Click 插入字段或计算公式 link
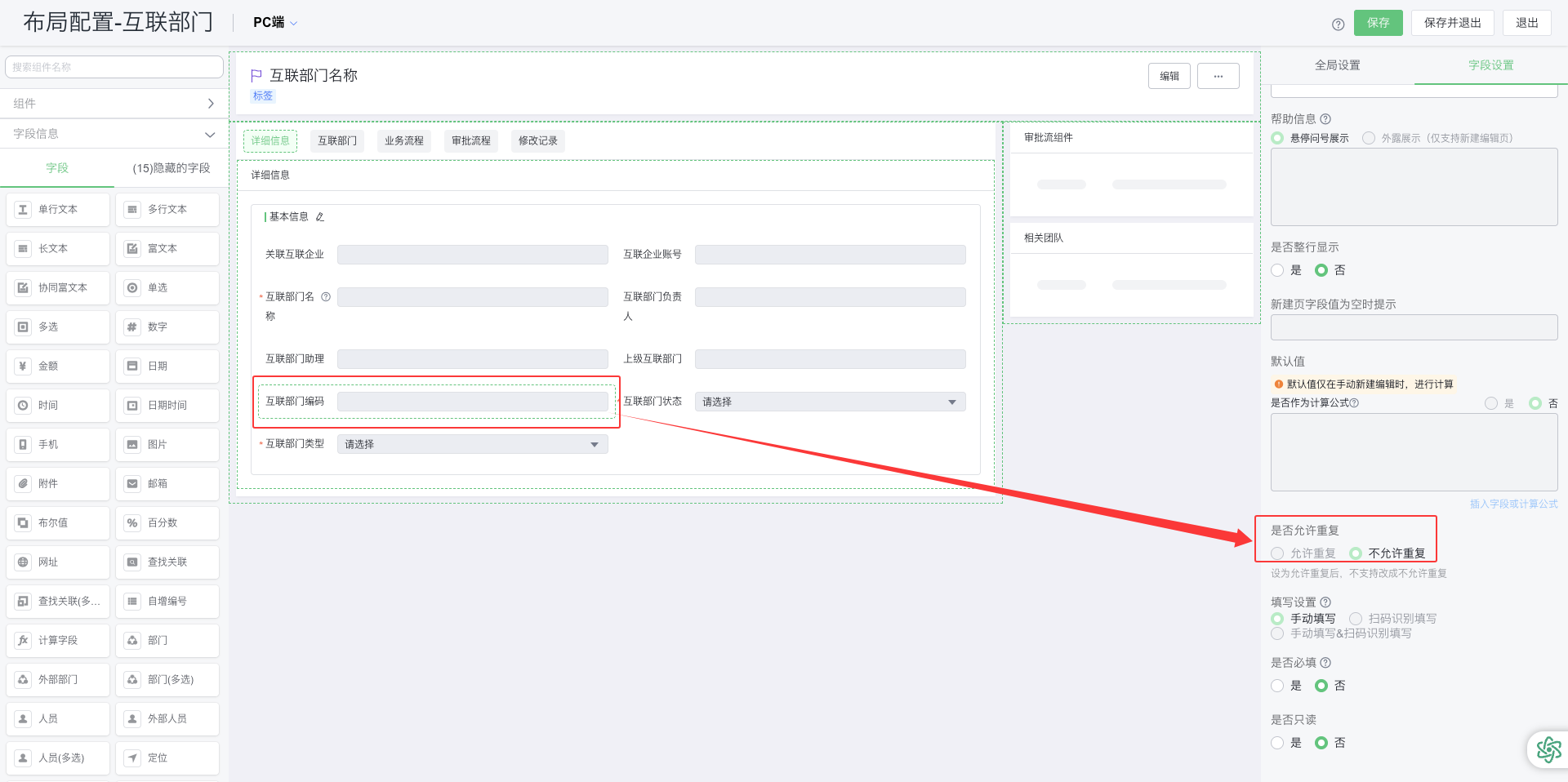The height and width of the screenshot is (782, 1568). click(x=1513, y=504)
